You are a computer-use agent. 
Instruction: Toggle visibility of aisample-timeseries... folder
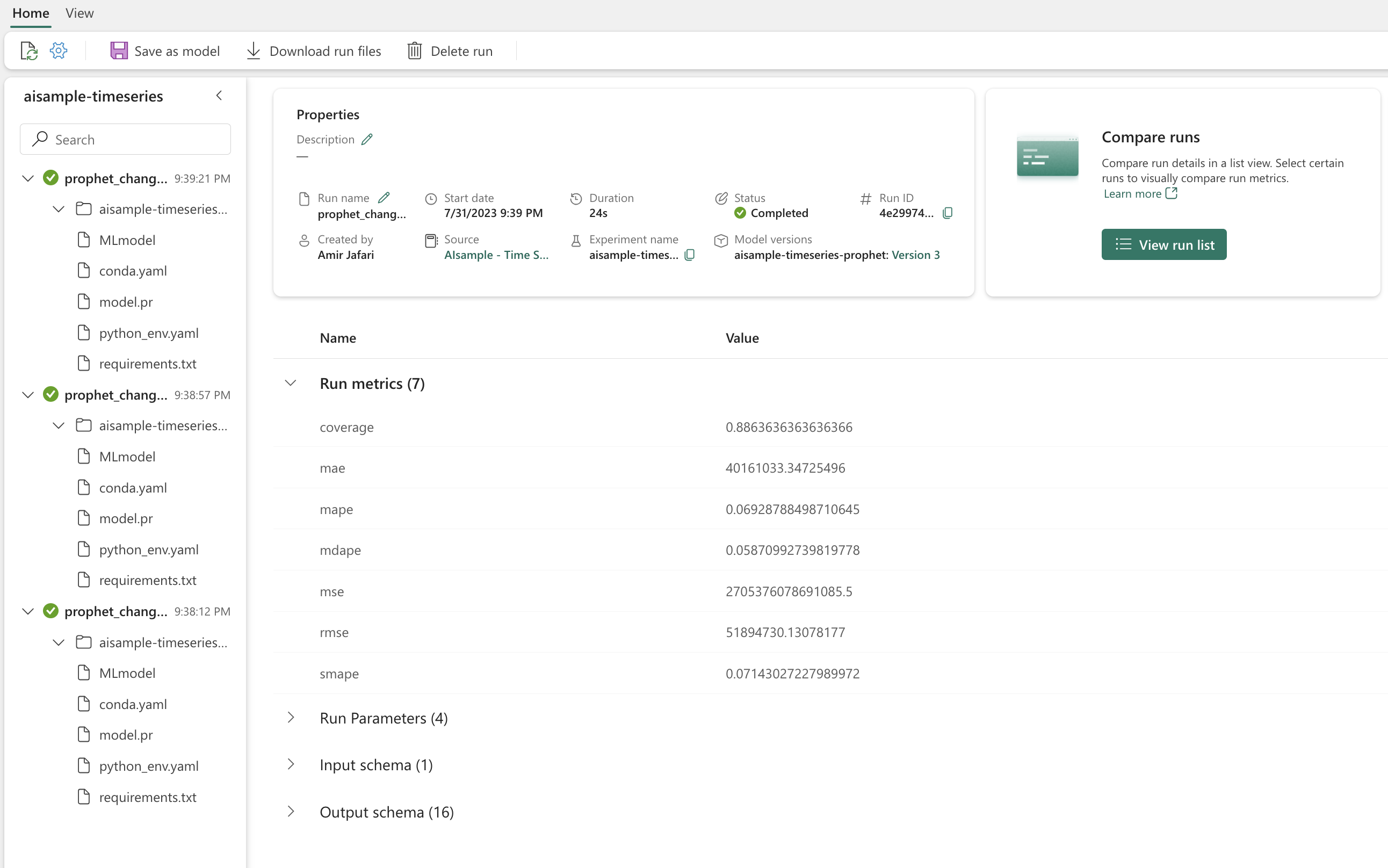[x=57, y=209]
